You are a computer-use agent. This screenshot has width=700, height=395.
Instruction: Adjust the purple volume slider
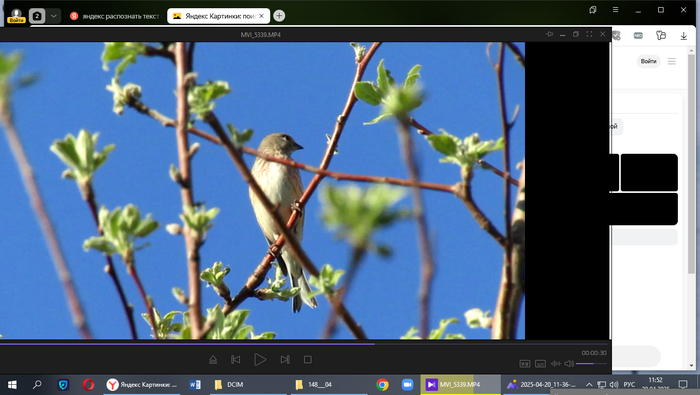tap(592, 364)
